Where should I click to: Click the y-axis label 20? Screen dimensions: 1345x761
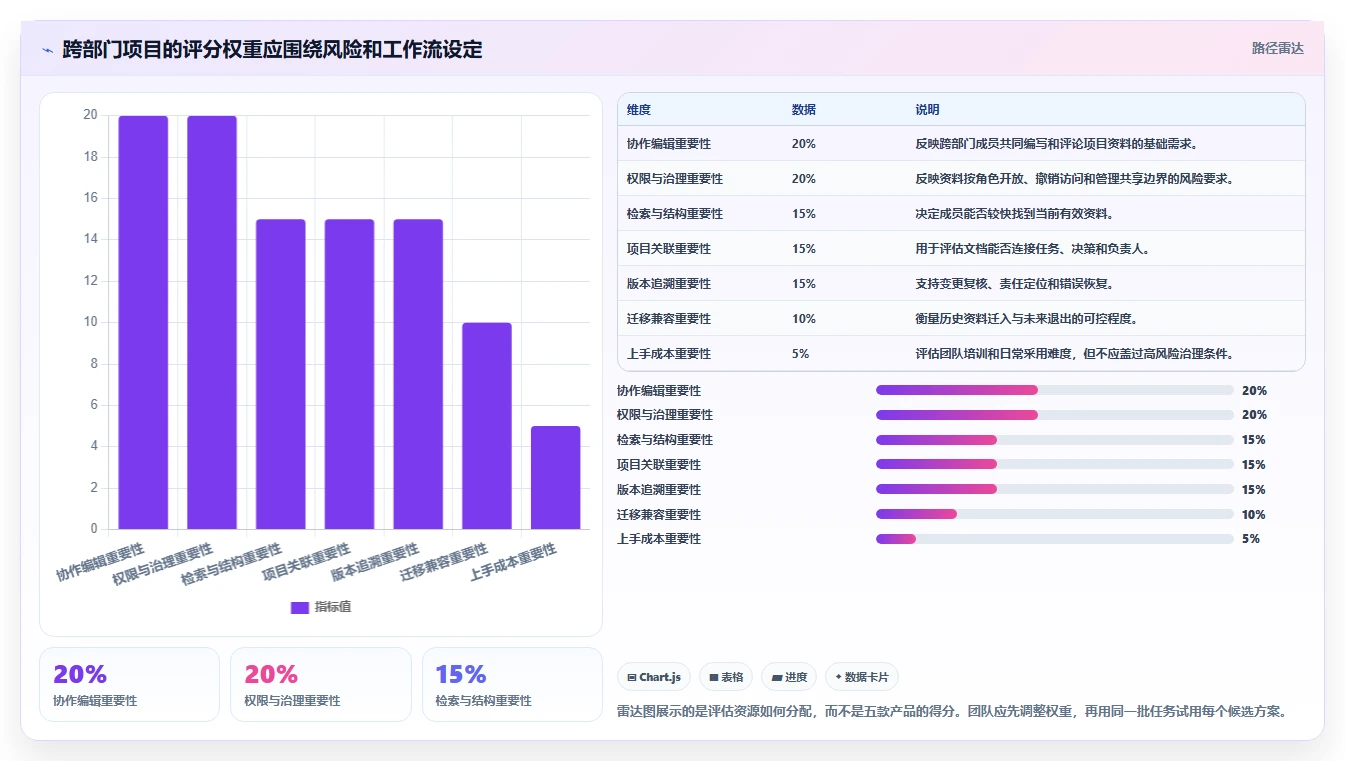(x=90, y=115)
